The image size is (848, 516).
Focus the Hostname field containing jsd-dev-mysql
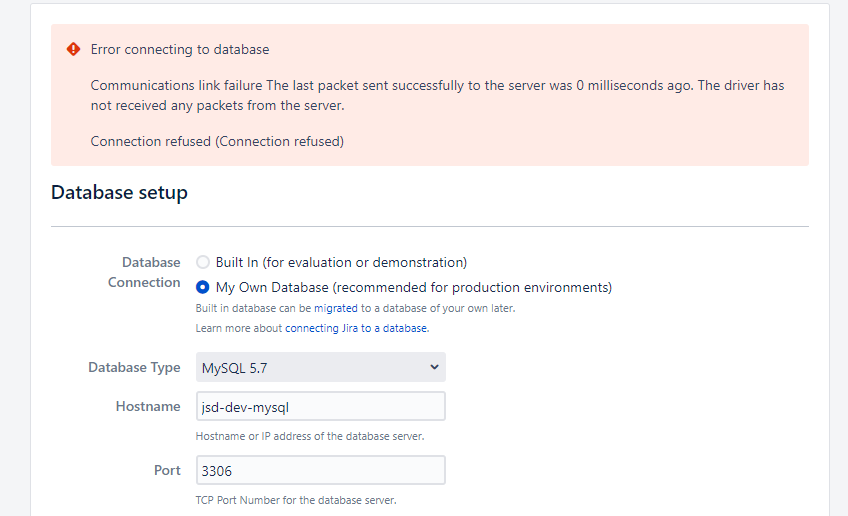point(321,406)
